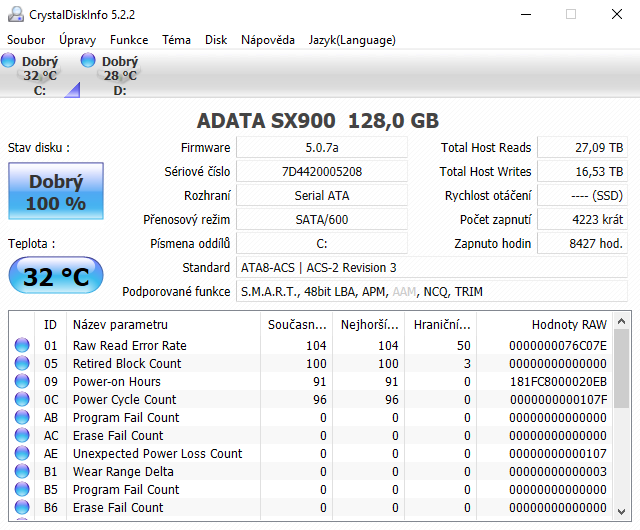Select disk C: status orb at 32 °C
This screenshot has width=640, height=530.
[8, 60]
